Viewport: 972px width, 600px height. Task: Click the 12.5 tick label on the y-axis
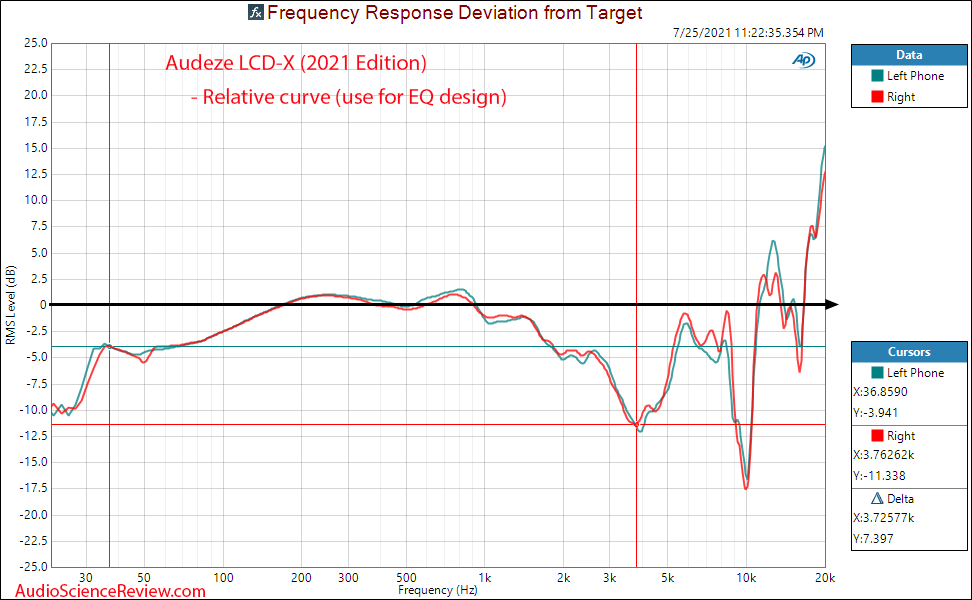coord(35,174)
